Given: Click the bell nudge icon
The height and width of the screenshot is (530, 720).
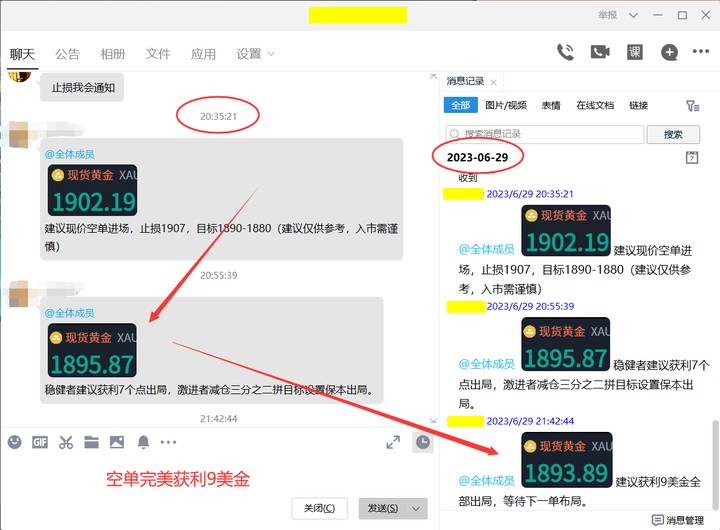Looking at the screenshot, I should click(x=143, y=442).
